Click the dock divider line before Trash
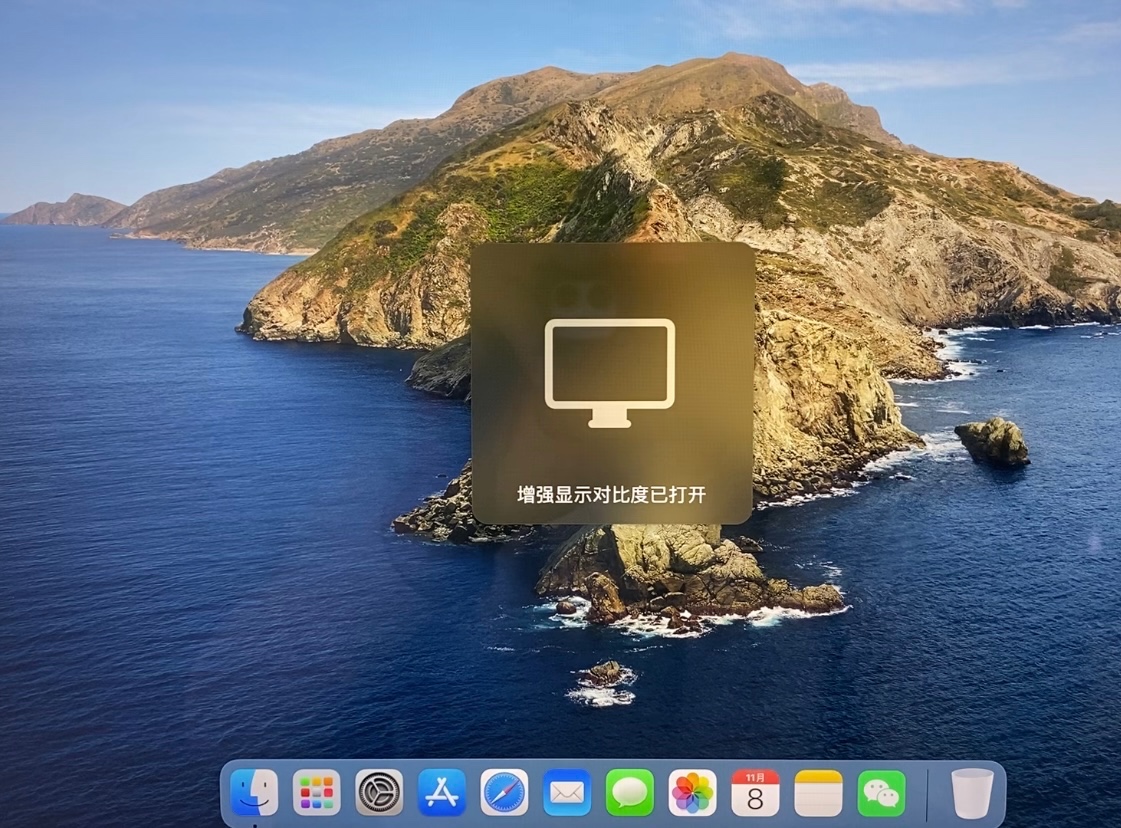Image resolution: width=1121 pixels, height=828 pixels. (x=927, y=794)
